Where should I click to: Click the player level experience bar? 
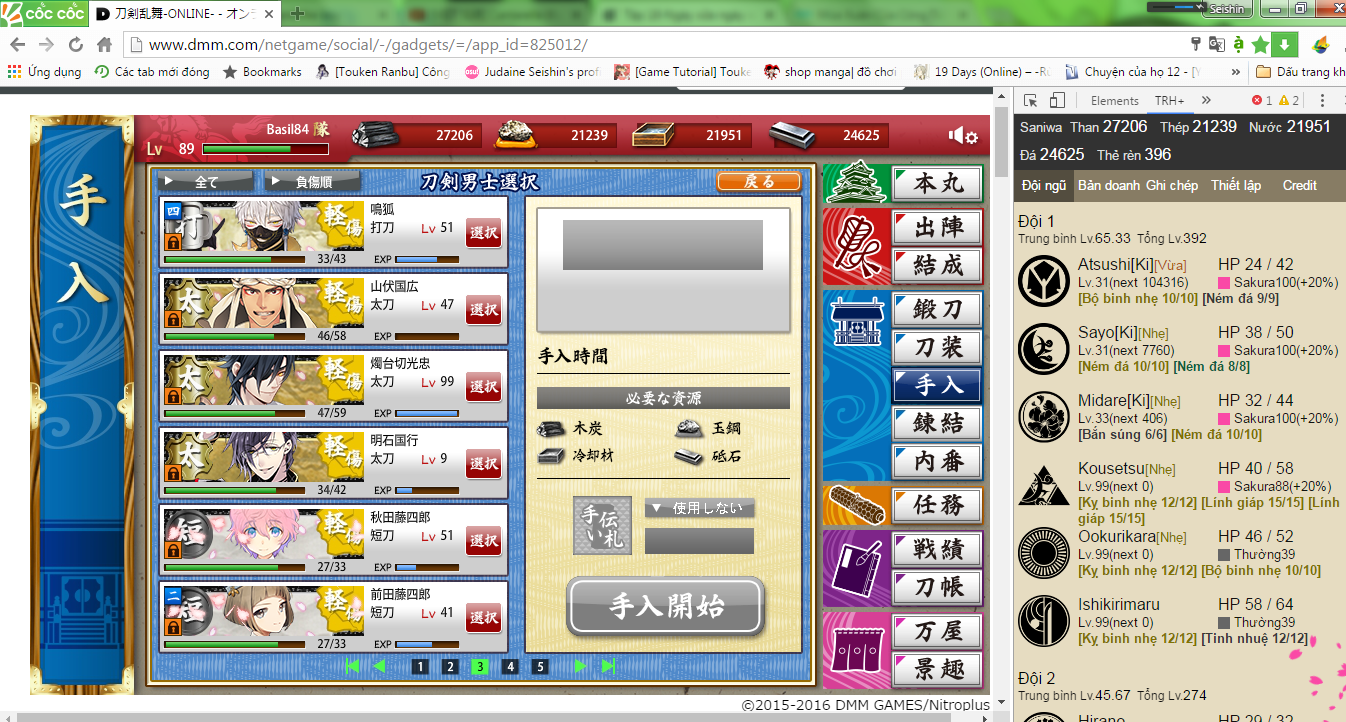click(x=265, y=150)
